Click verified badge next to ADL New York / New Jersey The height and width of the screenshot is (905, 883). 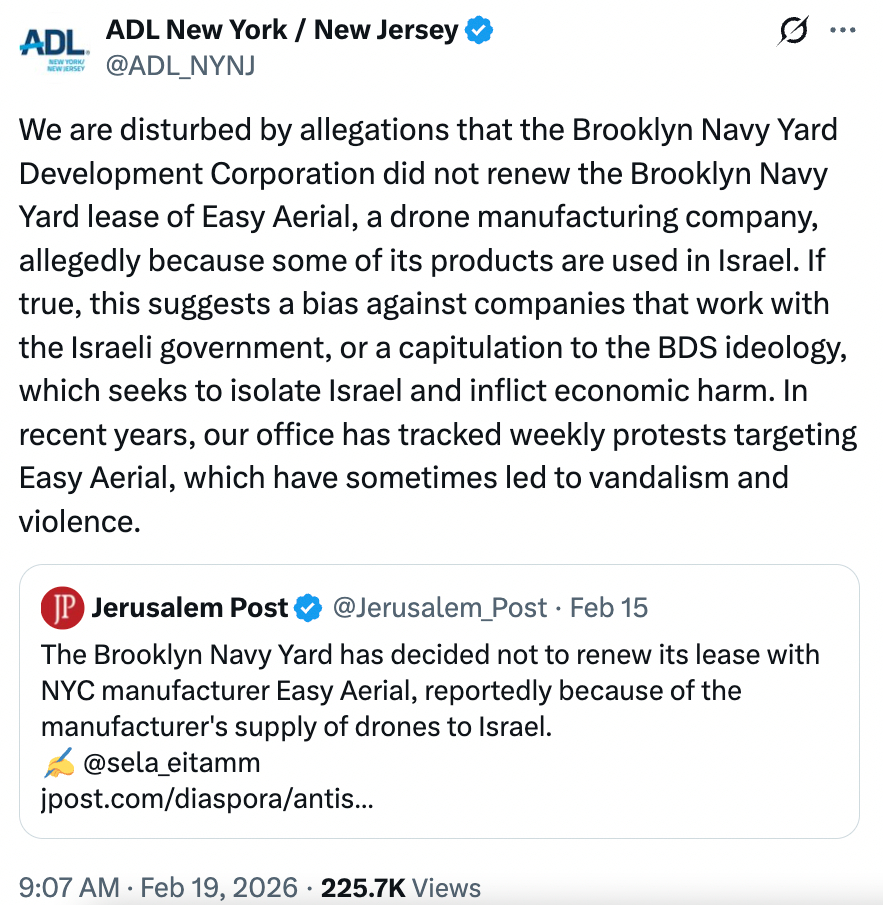click(480, 31)
